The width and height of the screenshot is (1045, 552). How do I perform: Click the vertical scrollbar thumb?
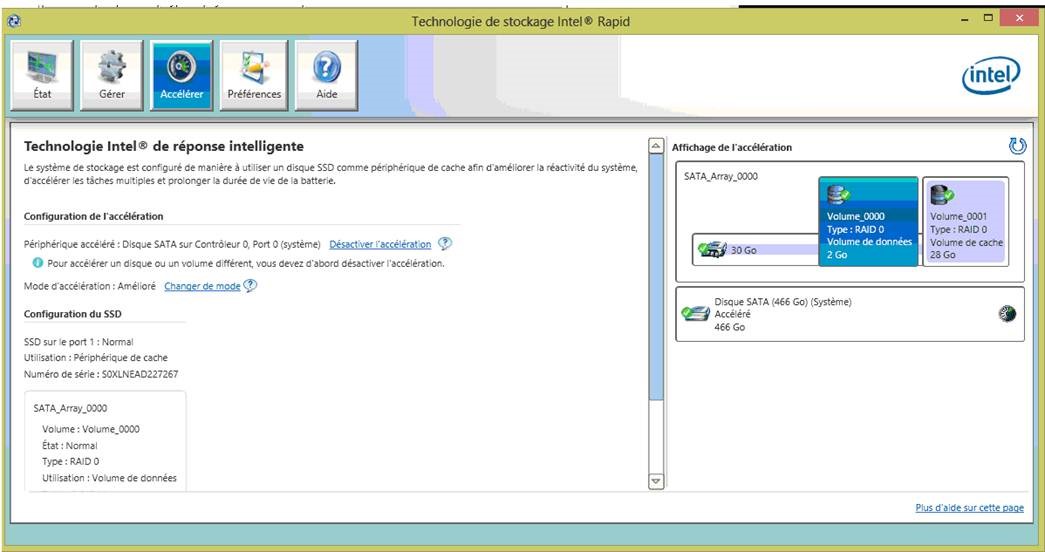click(656, 277)
